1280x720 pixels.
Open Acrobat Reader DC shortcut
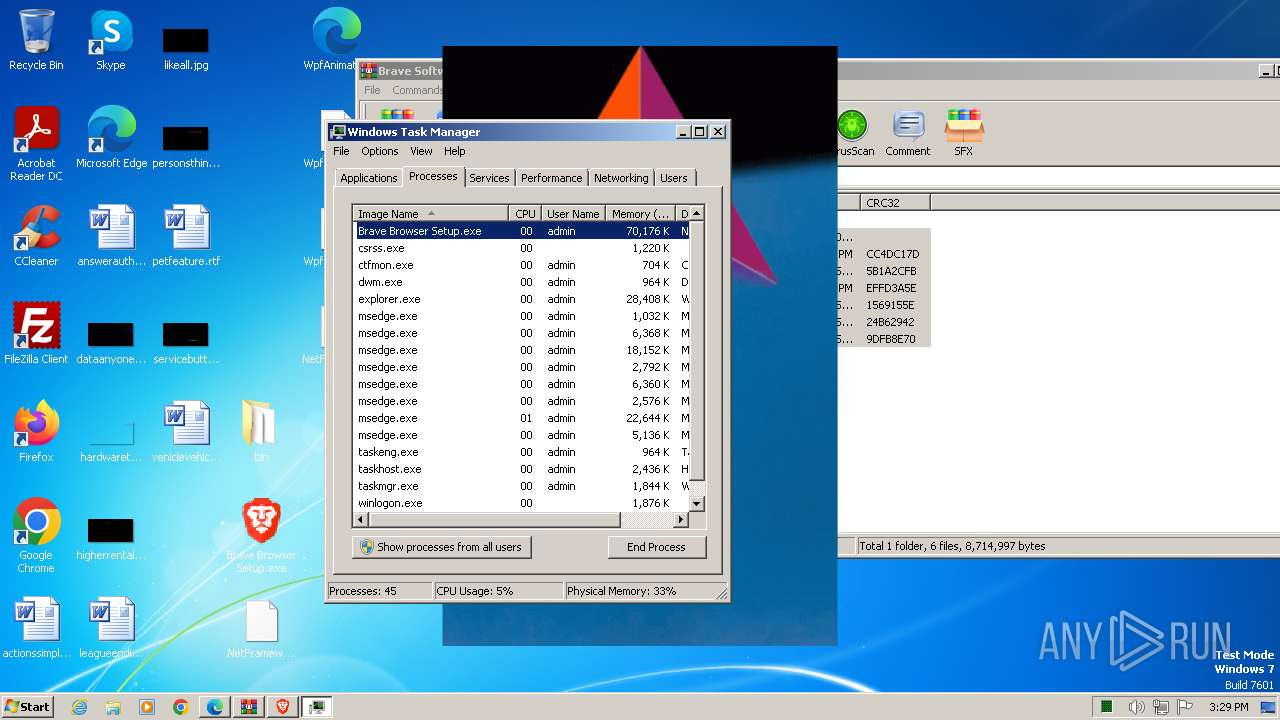coord(36,144)
